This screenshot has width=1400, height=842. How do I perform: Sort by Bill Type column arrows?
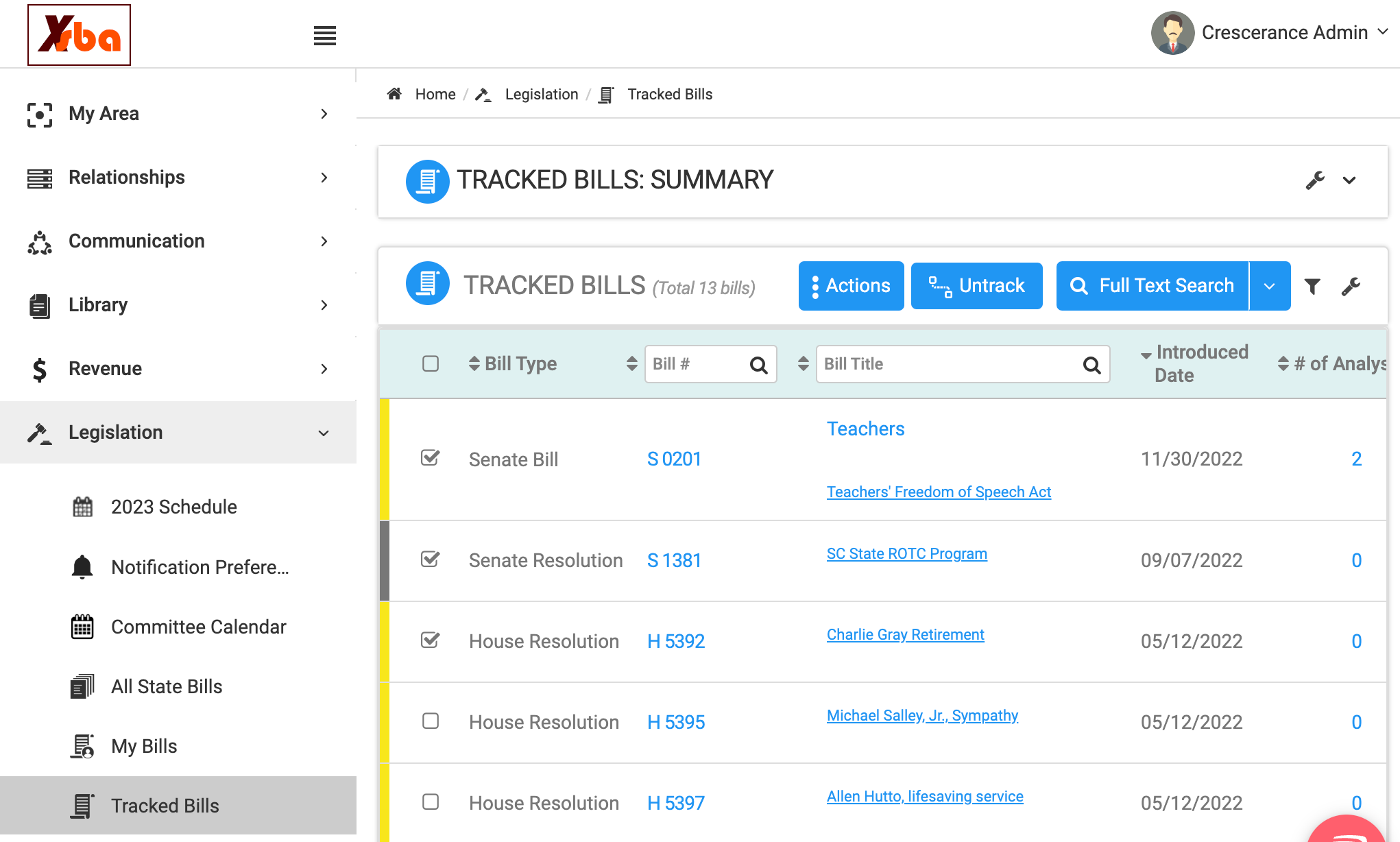coord(474,363)
